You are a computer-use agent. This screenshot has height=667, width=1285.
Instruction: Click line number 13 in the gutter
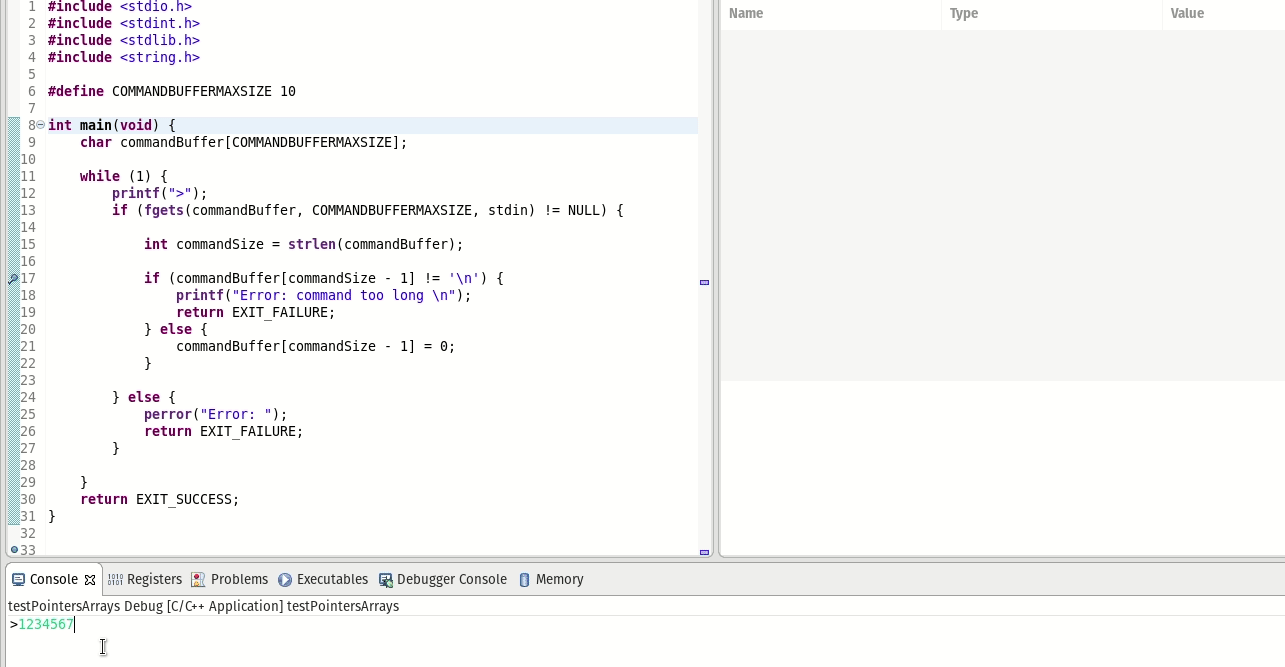(x=28, y=210)
